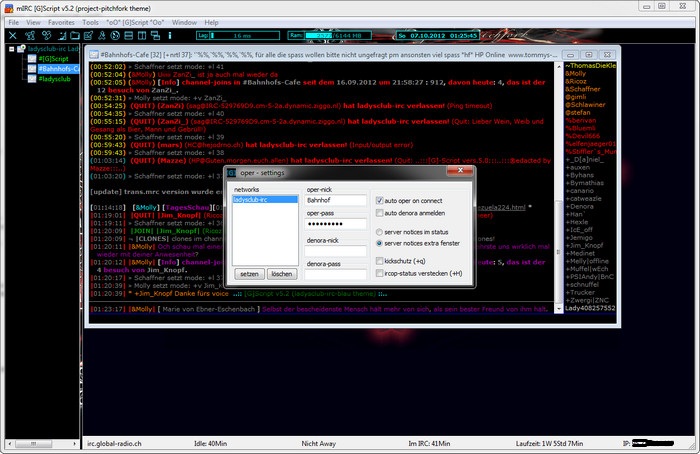Click the oper-nick field containing Bahnhof
This screenshot has height=454, width=700.
pos(335,200)
